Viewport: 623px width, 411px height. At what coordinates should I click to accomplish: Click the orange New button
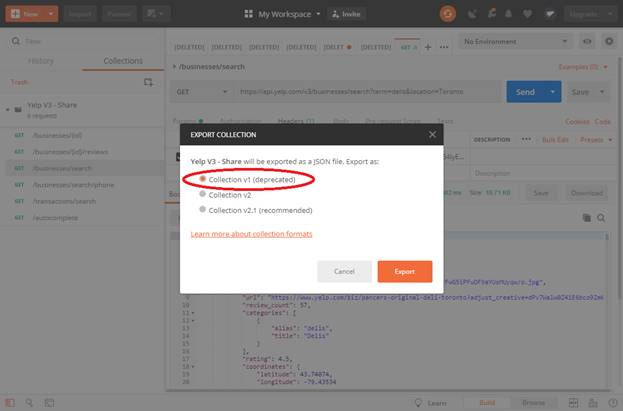pyautogui.click(x=25, y=14)
